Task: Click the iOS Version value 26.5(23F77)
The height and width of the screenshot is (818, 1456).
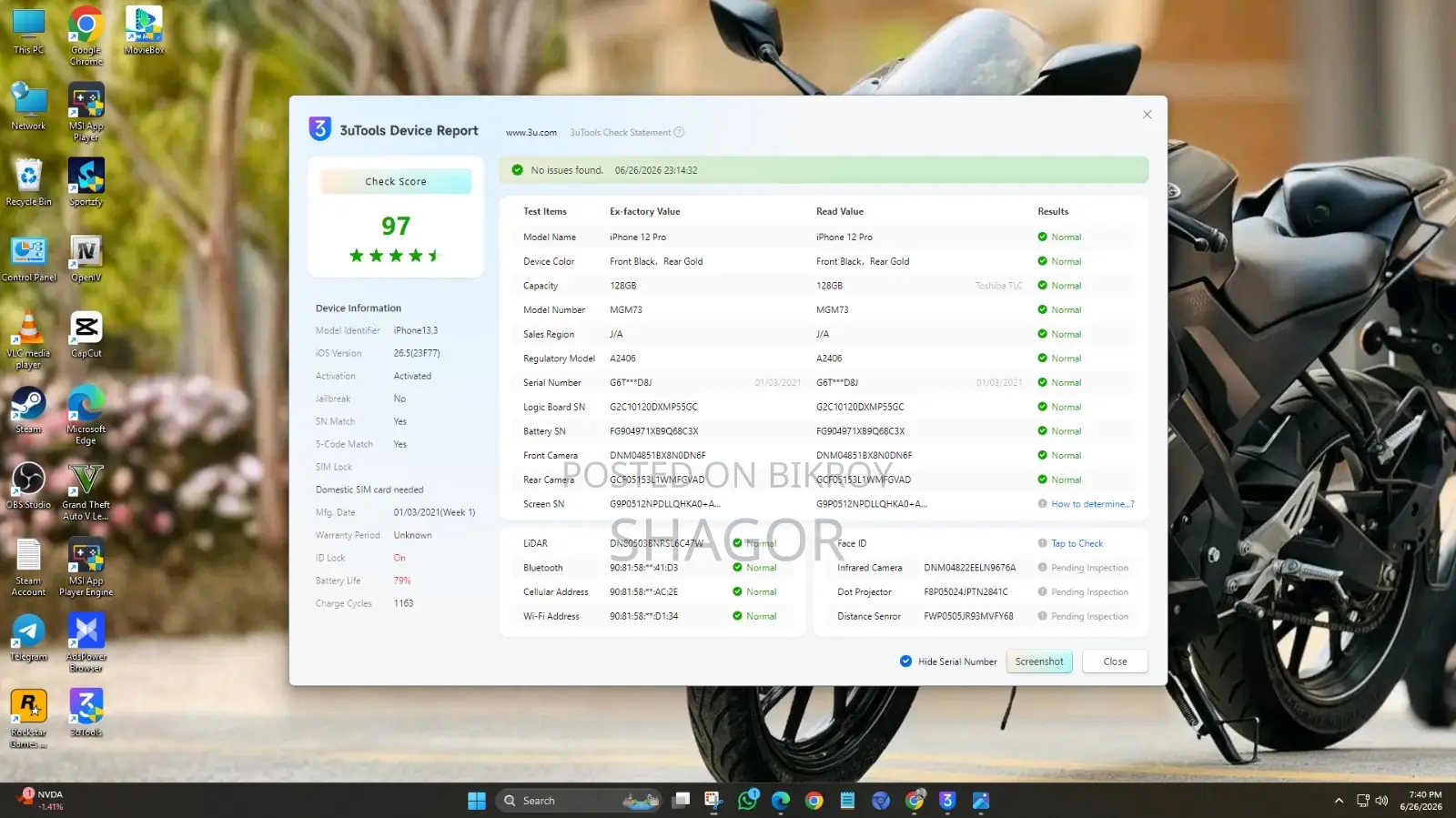Action: [417, 353]
